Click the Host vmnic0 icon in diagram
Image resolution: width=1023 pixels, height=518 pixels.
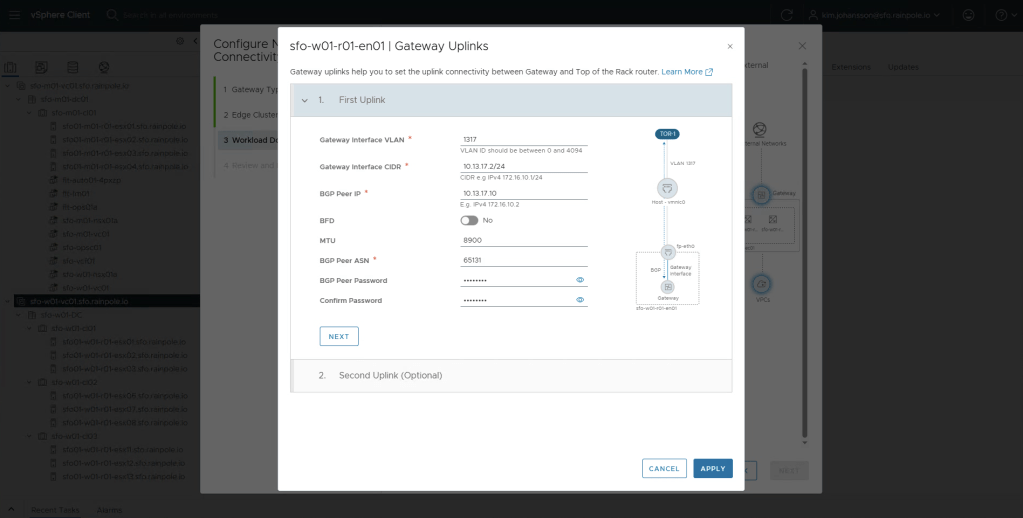[x=667, y=188]
